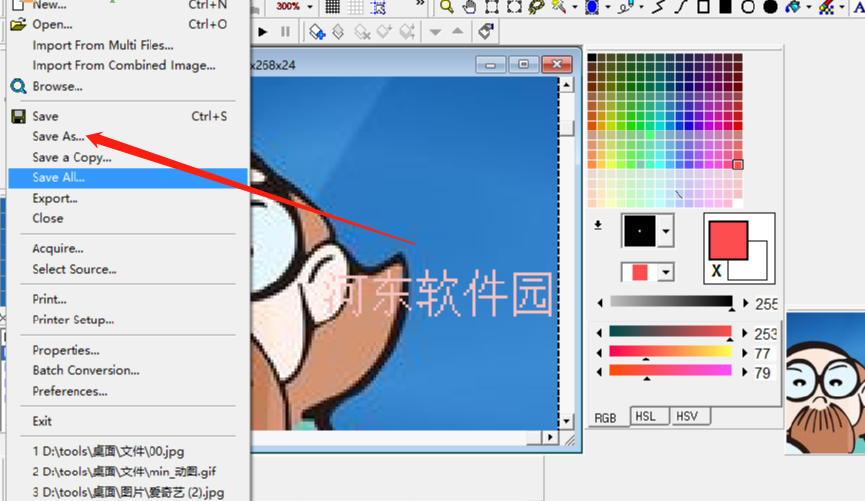Toggle the light grid display
Image resolution: width=865 pixels, height=501 pixels.
point(355,7)
